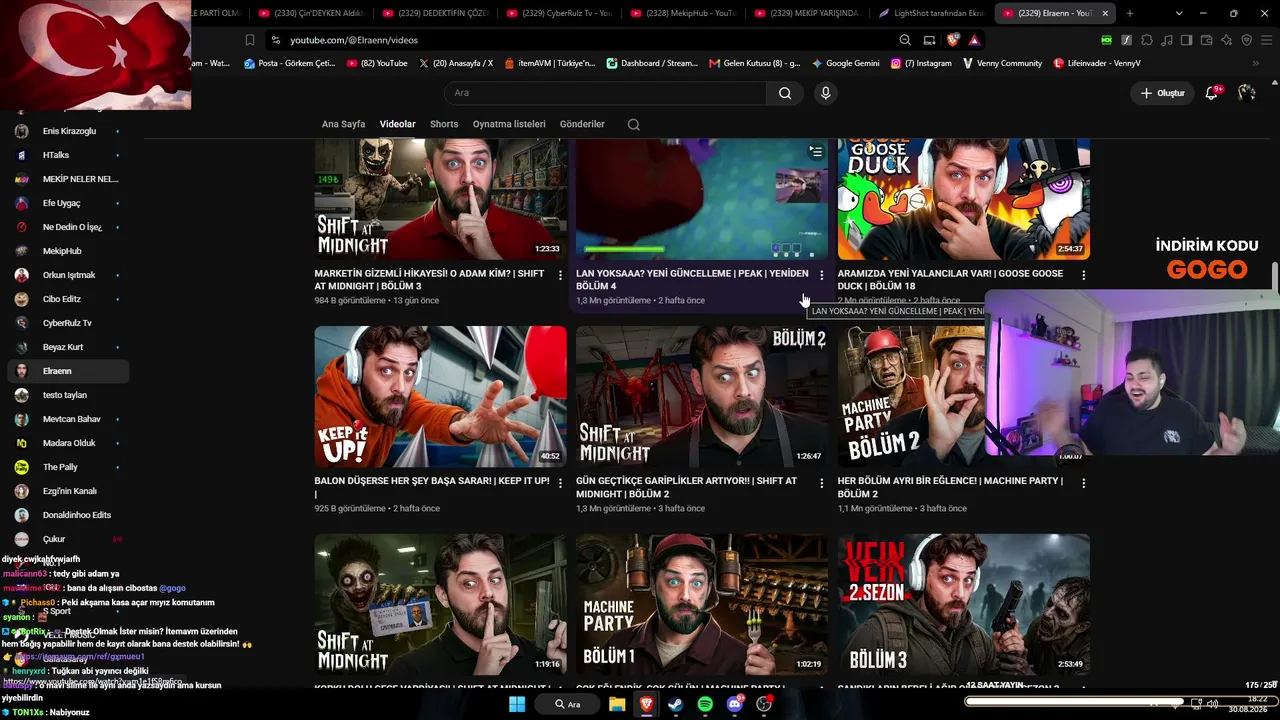Go to Madara Olduk channel in the sidebar
Viewport: 1280px width, 720px height.
click(68, 443)
